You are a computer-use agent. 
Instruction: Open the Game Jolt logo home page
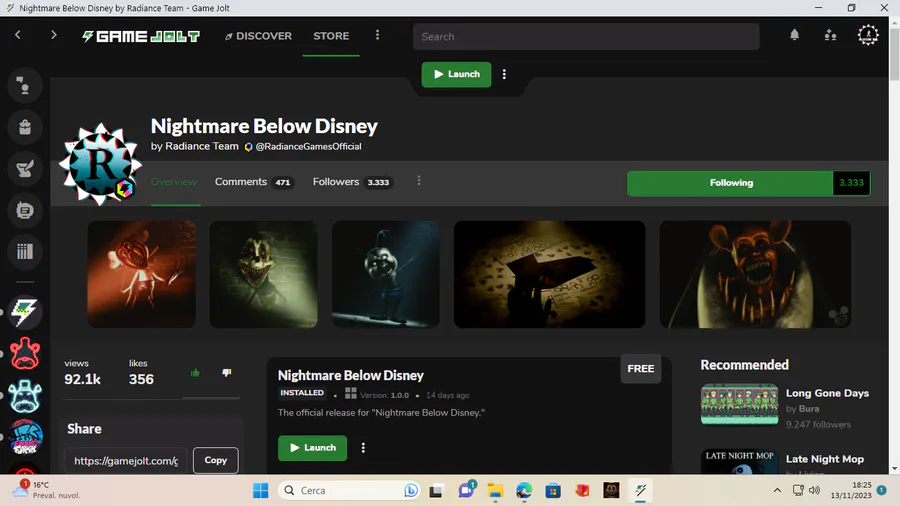coord(141,36)
